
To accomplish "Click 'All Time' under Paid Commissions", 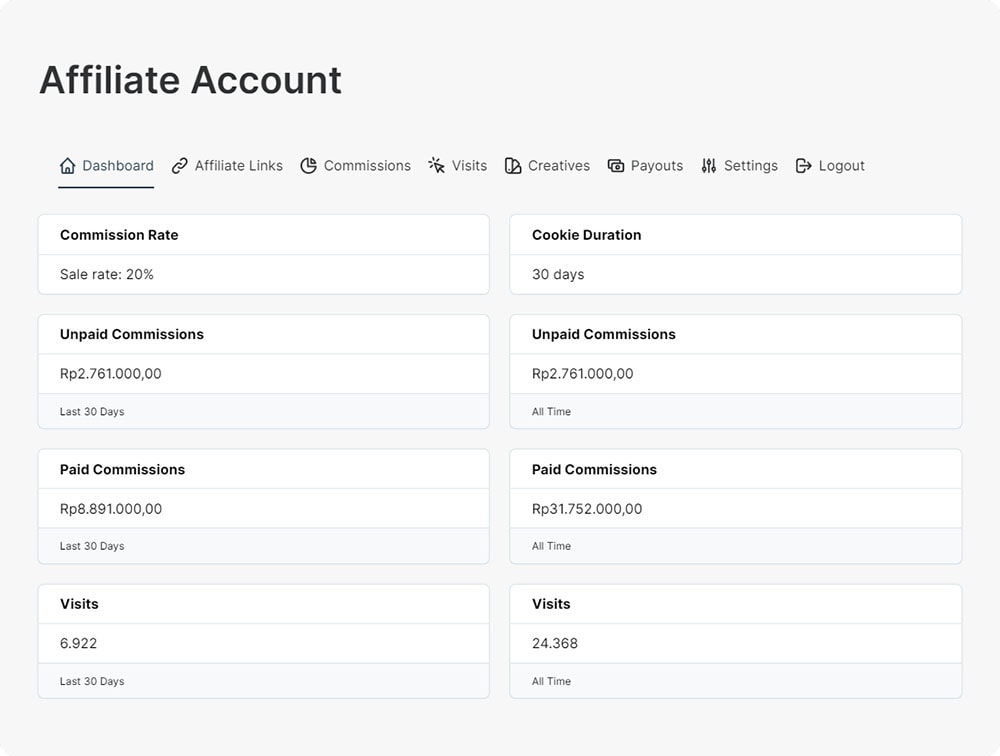I will pos(552,546).
